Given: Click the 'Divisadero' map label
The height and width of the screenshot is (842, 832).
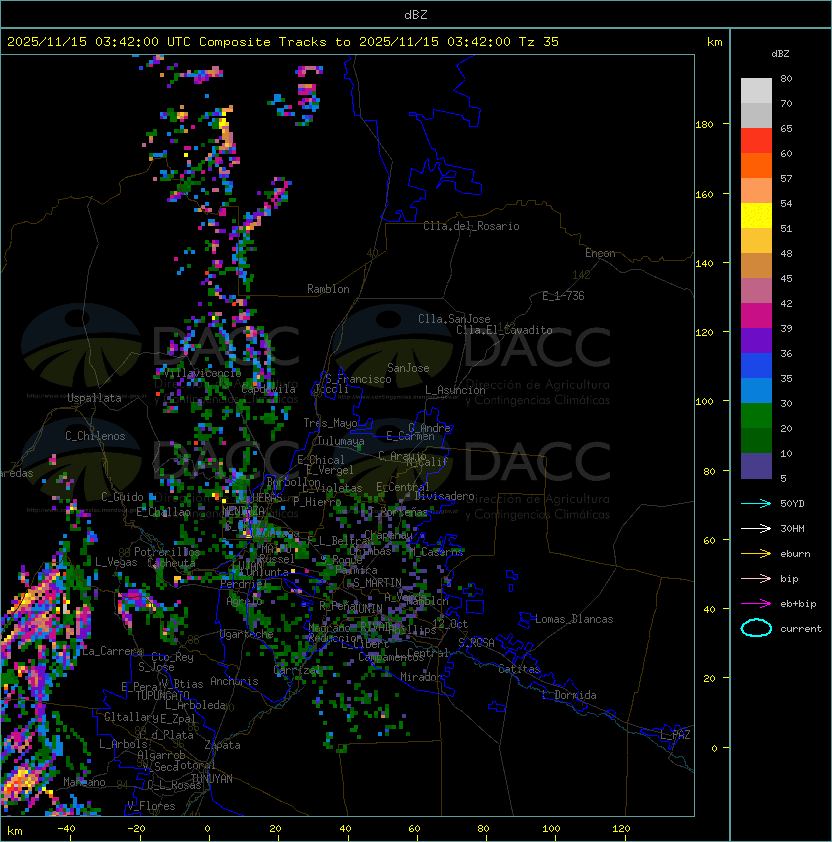Looking at the screenshot, I should pos(445,496).
